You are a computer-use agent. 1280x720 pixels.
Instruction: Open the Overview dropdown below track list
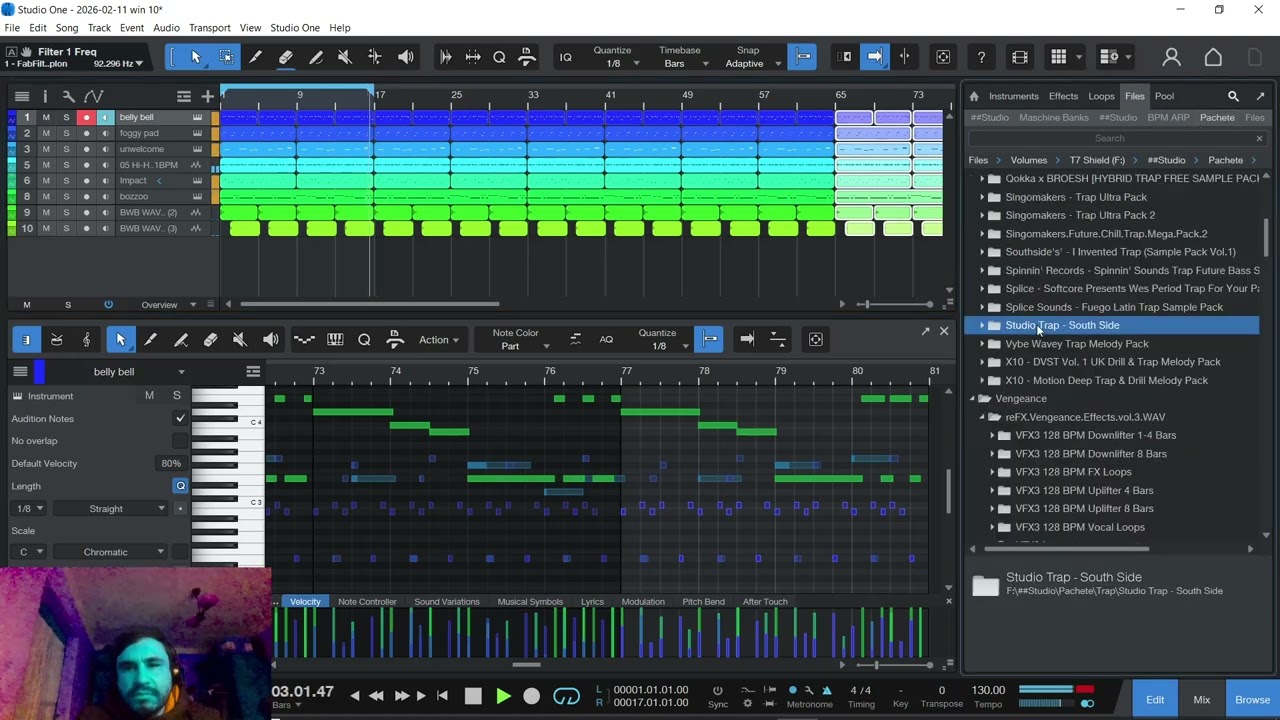168,305
